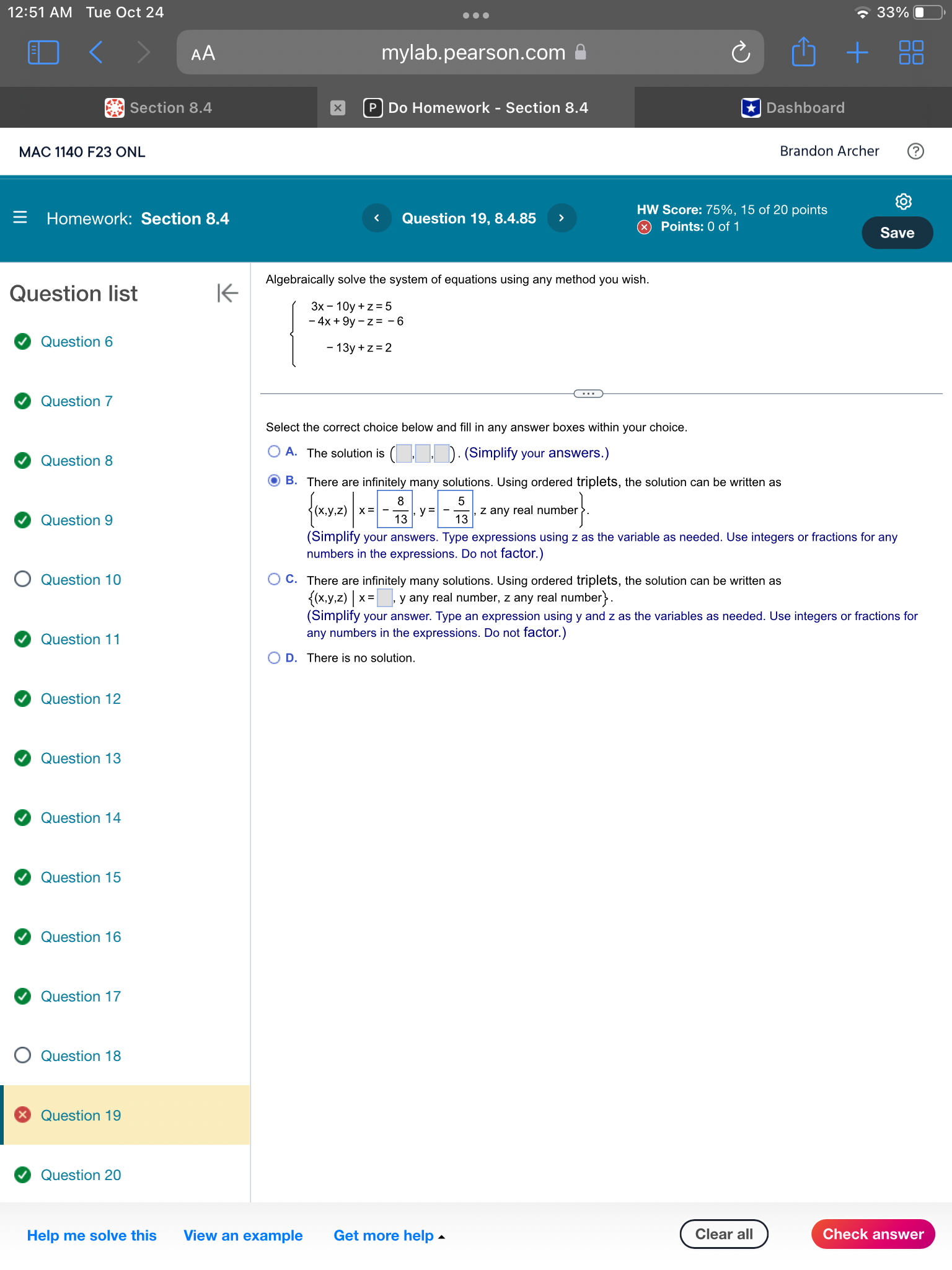Click the help question mark icon
The width and height of the screenshot is (952, 1270).
point(915,151)
